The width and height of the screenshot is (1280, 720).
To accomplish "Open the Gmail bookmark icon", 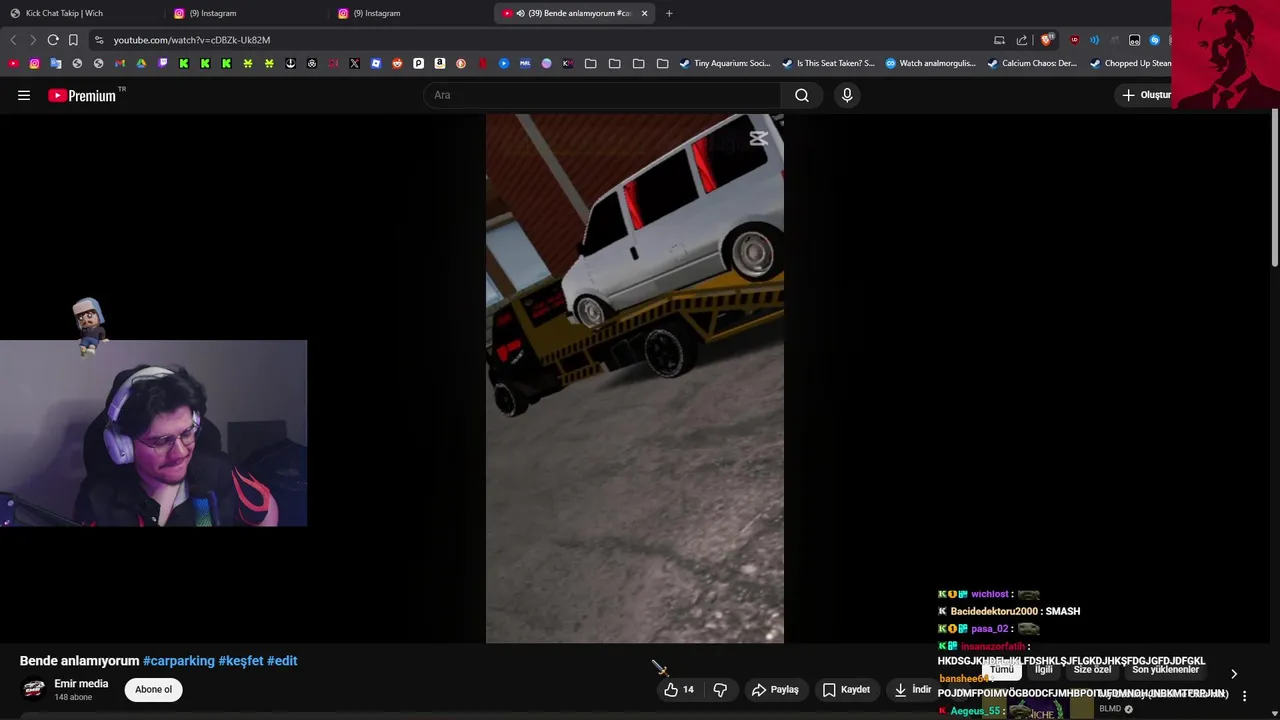I will click(x=120, y=63).
